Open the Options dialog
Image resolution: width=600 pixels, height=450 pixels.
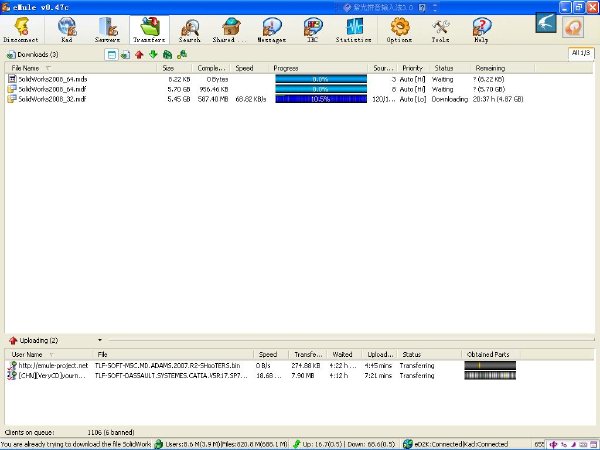point(399,30)
